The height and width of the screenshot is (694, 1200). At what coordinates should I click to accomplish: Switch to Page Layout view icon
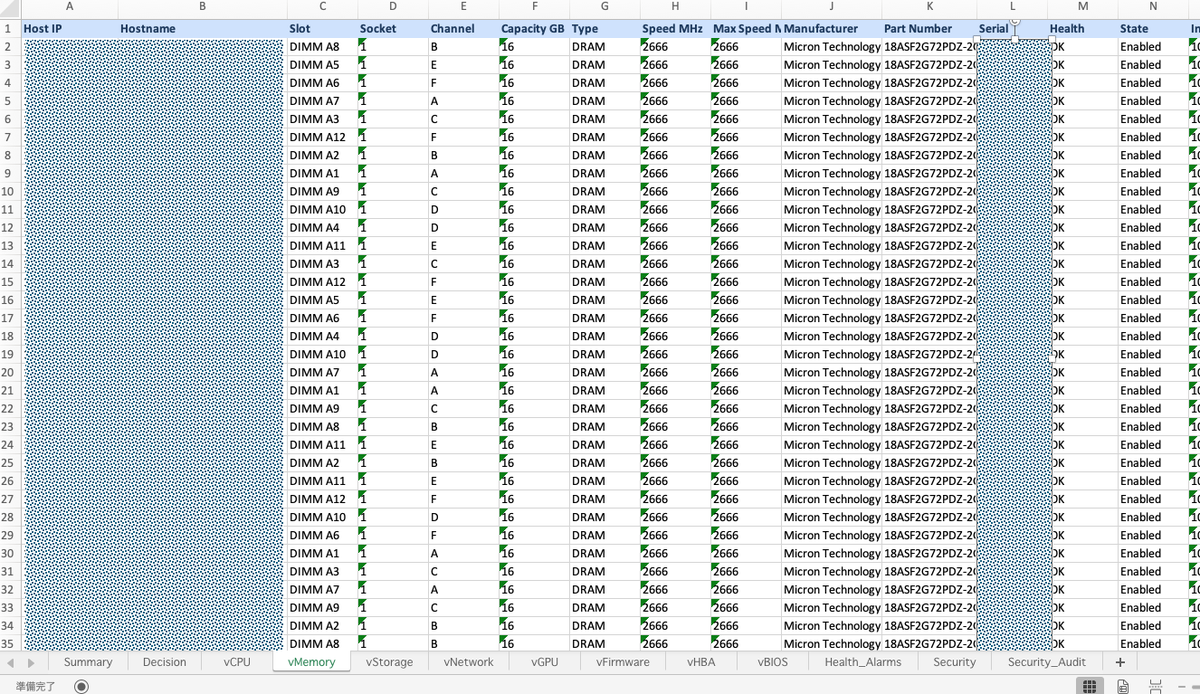(x=1123, y=686)
